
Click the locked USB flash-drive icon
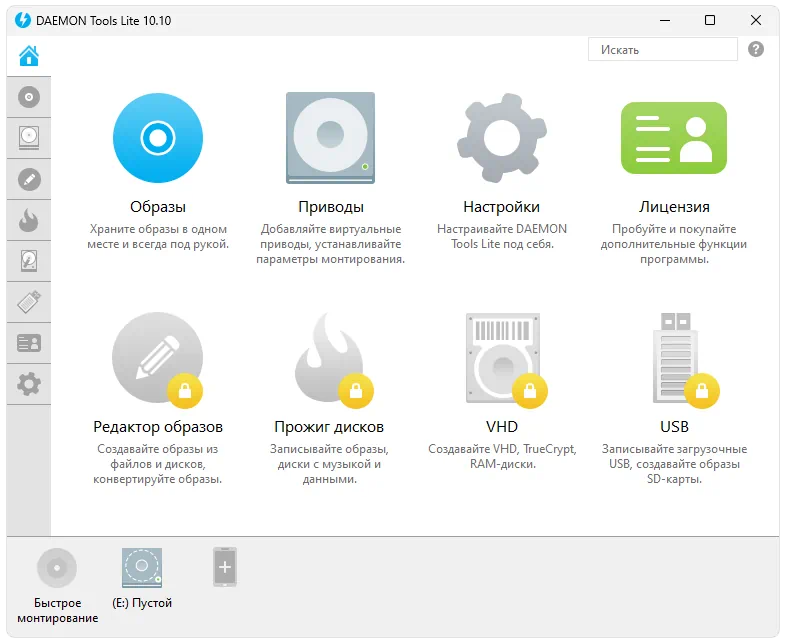coord(676,358)
